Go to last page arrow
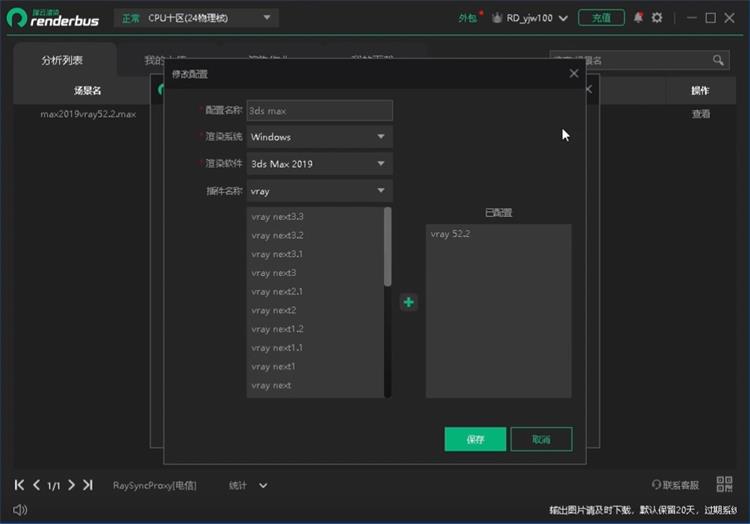The image size is (750, 524). click(x=88, y=485)
